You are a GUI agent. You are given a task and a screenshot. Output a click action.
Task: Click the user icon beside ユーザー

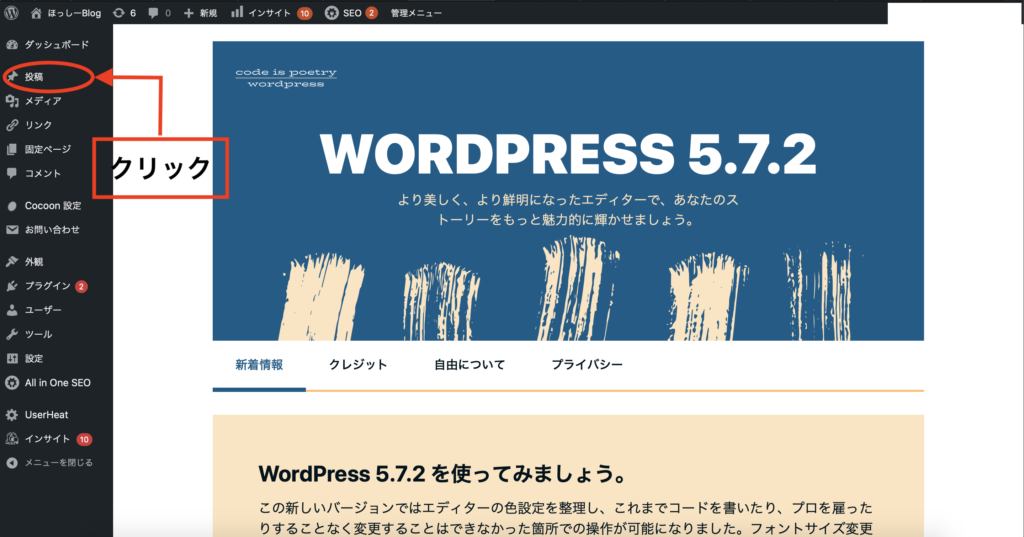[12, 310]
